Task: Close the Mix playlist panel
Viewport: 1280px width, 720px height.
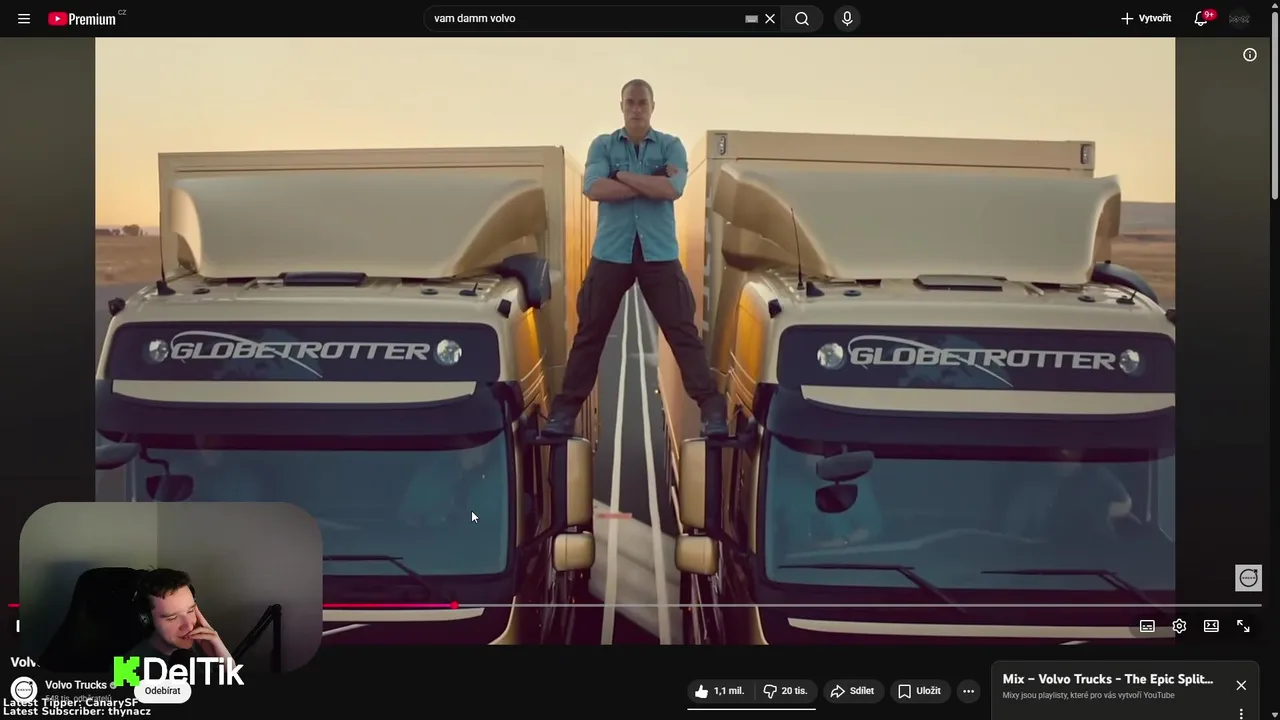Action: (1241, 685)
